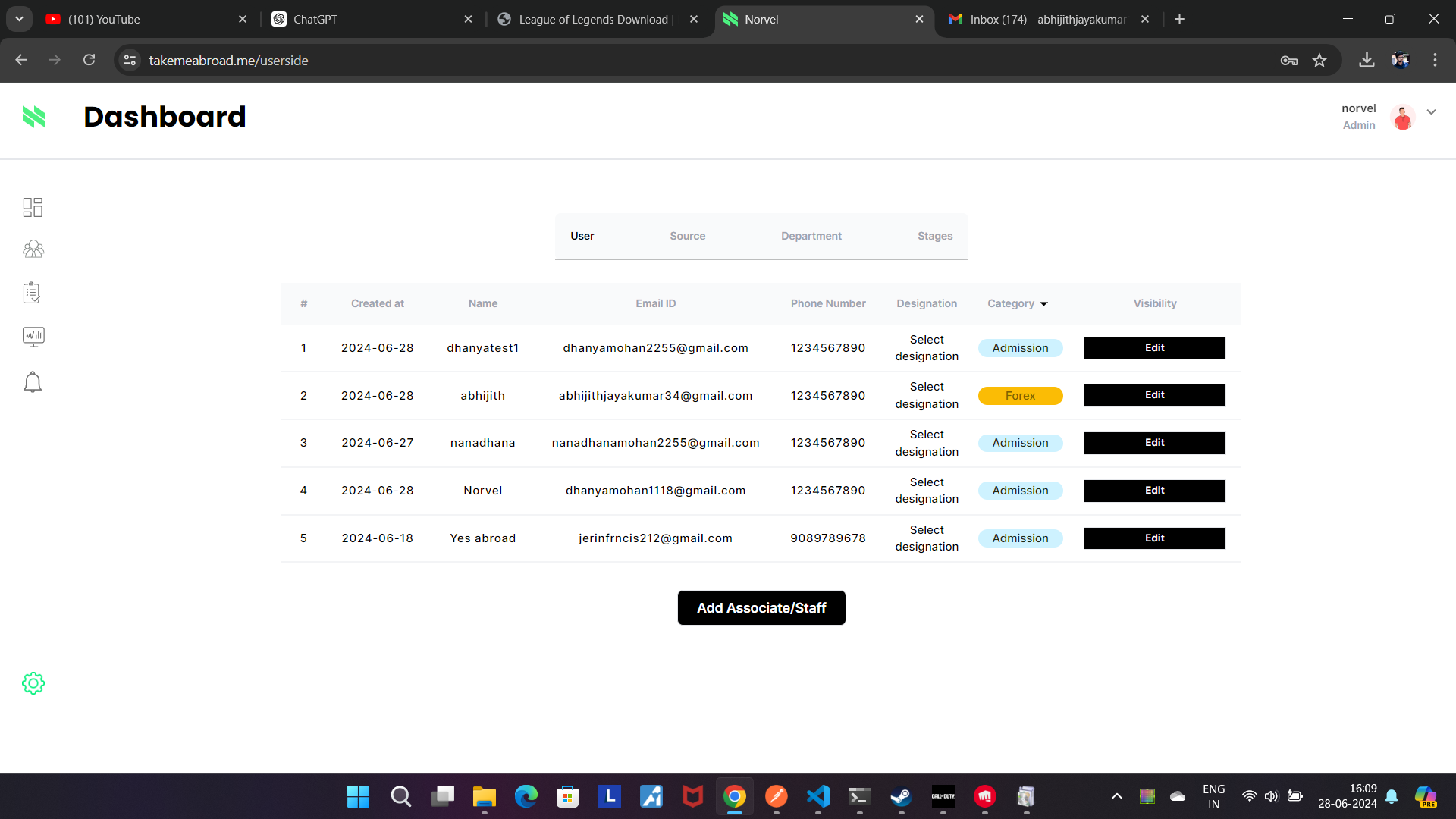The height and width of the screenshot is (819, 1456).
Task: Open Select designation for Yes abroad
Action: pyautogui.click(x=927, y=538)
